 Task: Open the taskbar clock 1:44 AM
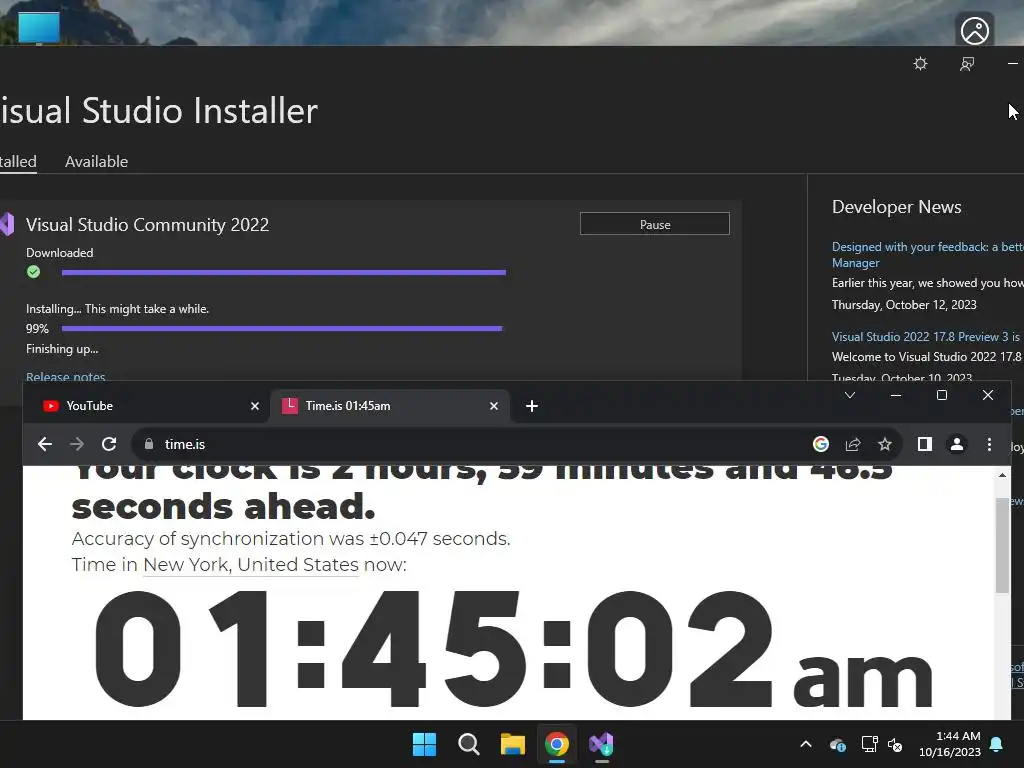[950, 744]
